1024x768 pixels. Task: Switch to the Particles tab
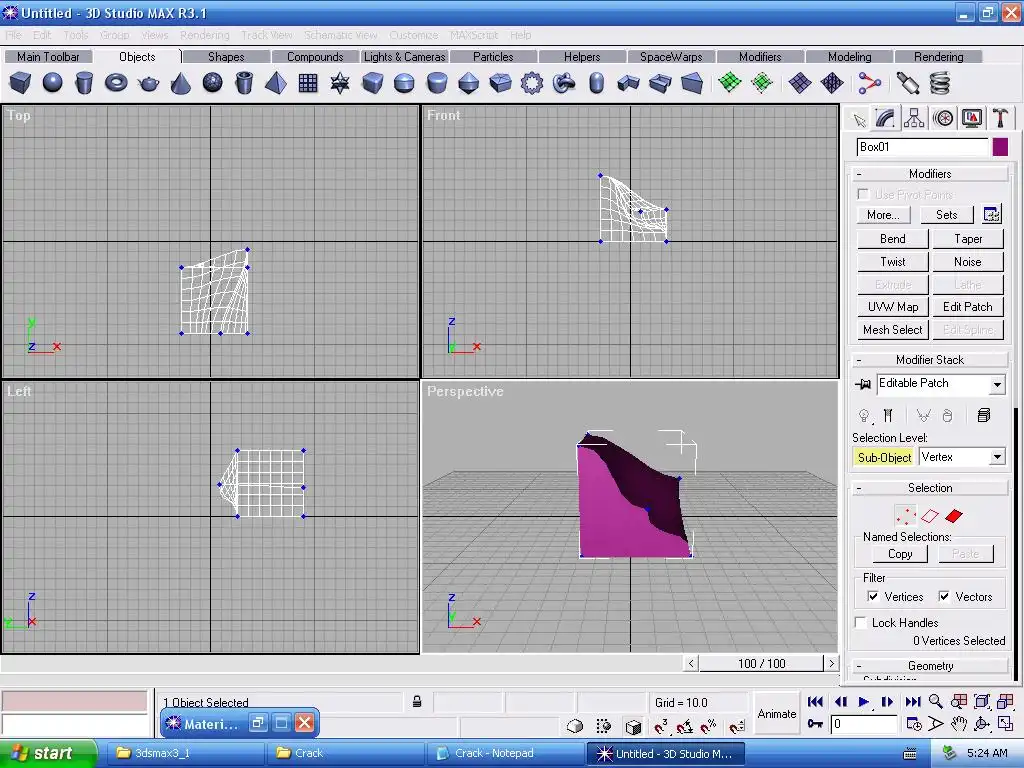(493, 57)
